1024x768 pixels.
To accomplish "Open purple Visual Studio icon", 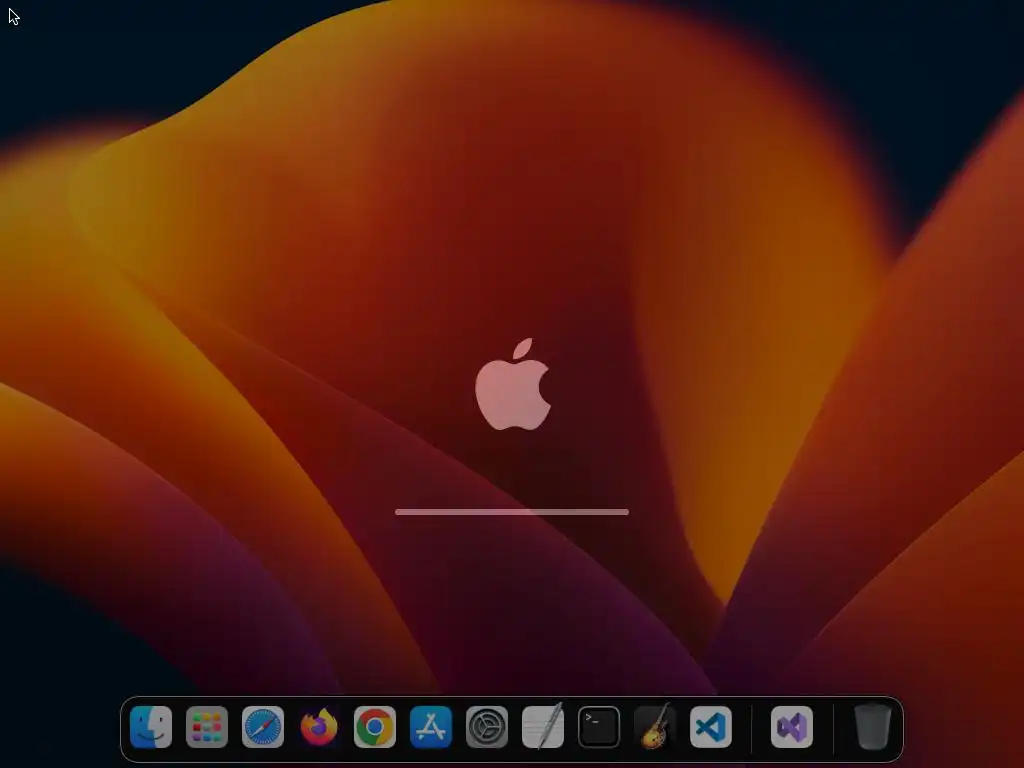I will (x=792, y=727).
